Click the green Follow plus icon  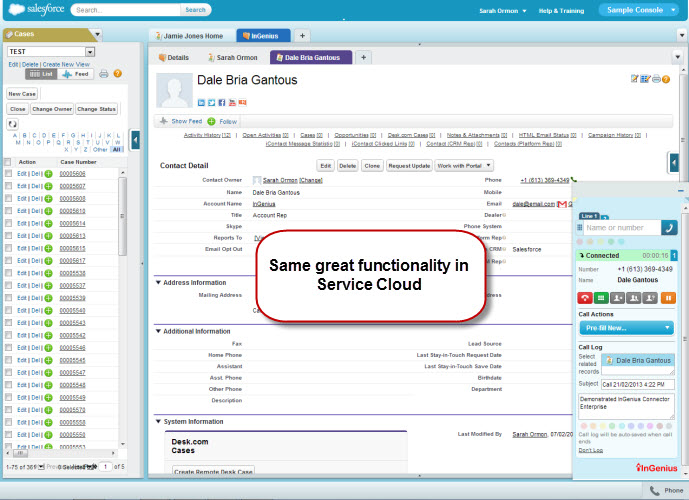[x=211, y=121]
